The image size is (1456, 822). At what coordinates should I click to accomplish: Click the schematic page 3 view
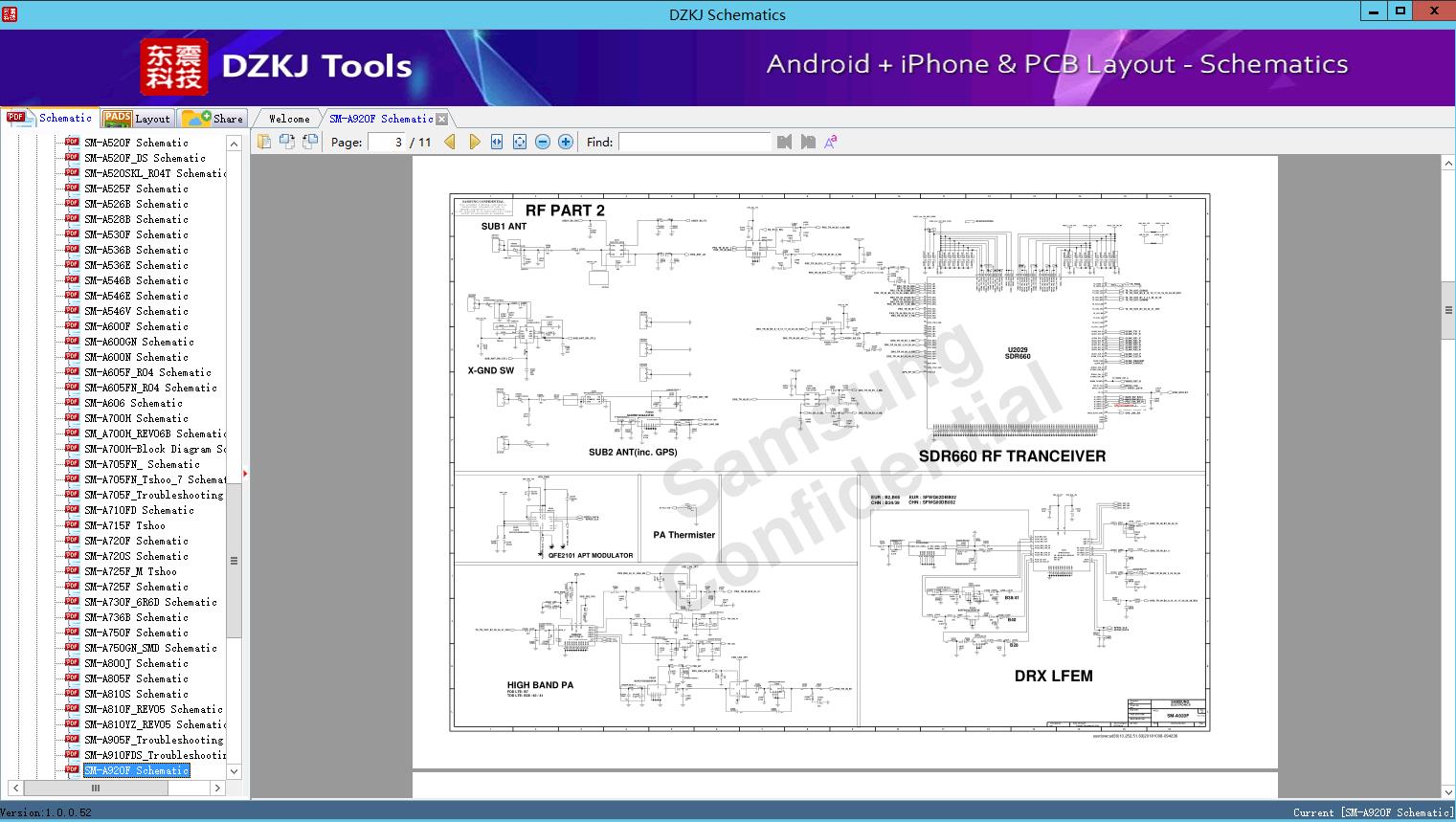845,462
